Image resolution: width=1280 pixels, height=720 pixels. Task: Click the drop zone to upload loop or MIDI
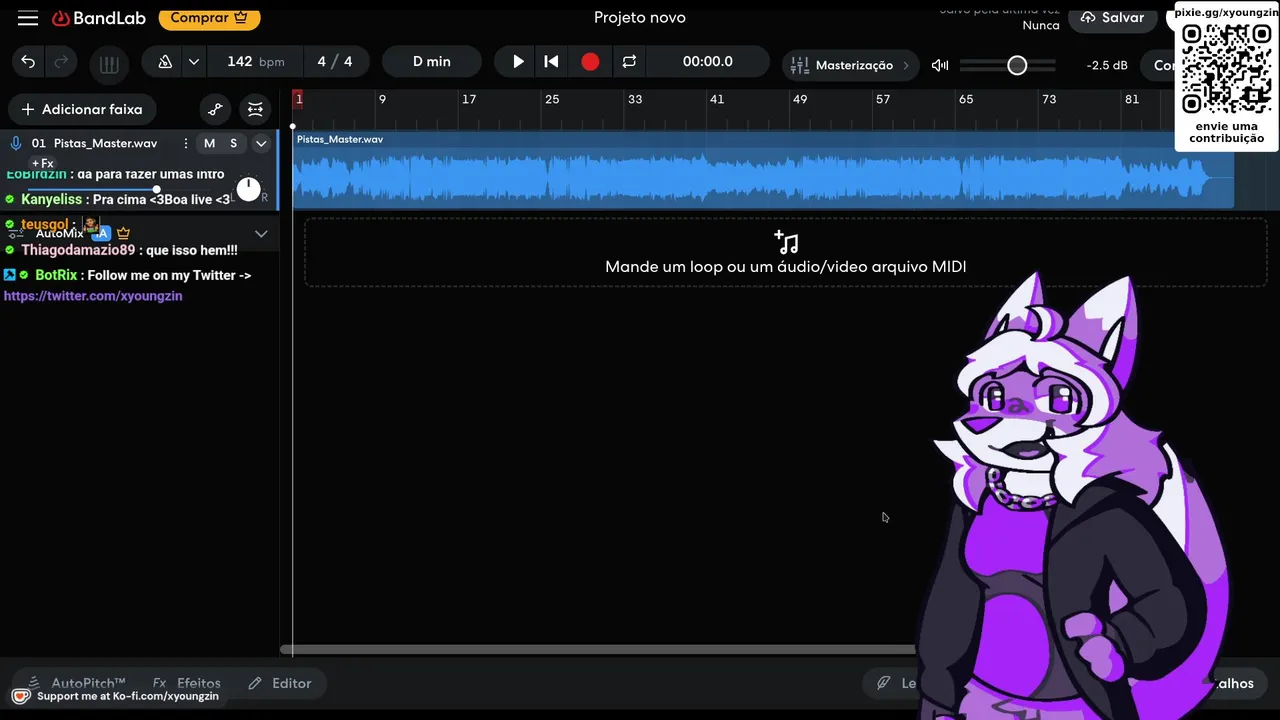click(785, 253)
